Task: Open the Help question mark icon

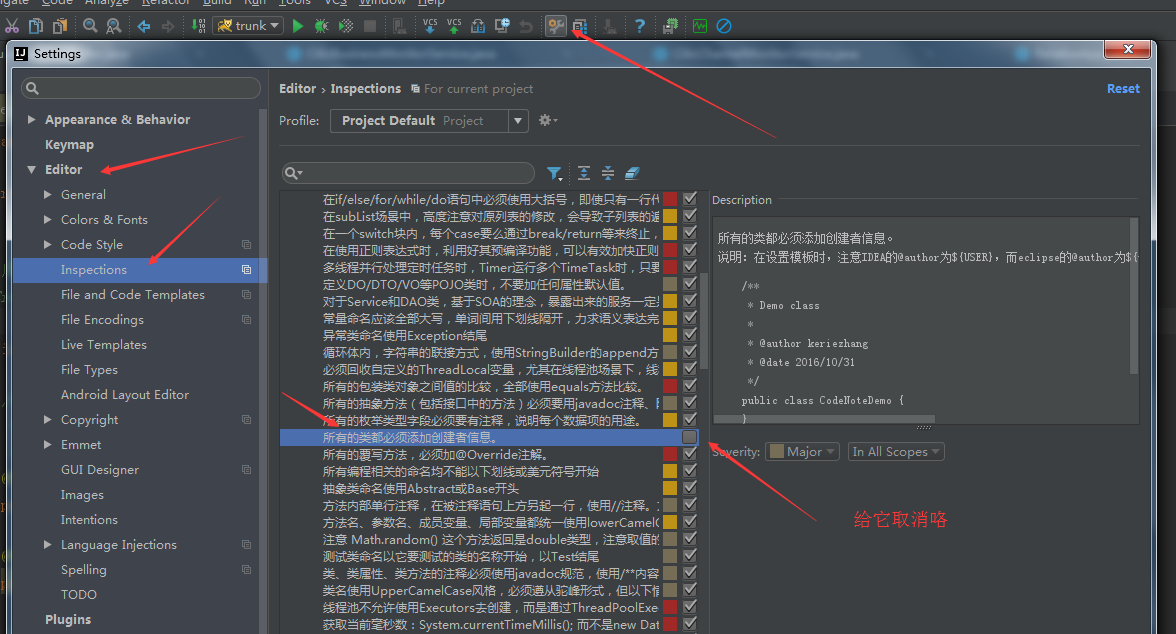Action: (x=640, y=26)
